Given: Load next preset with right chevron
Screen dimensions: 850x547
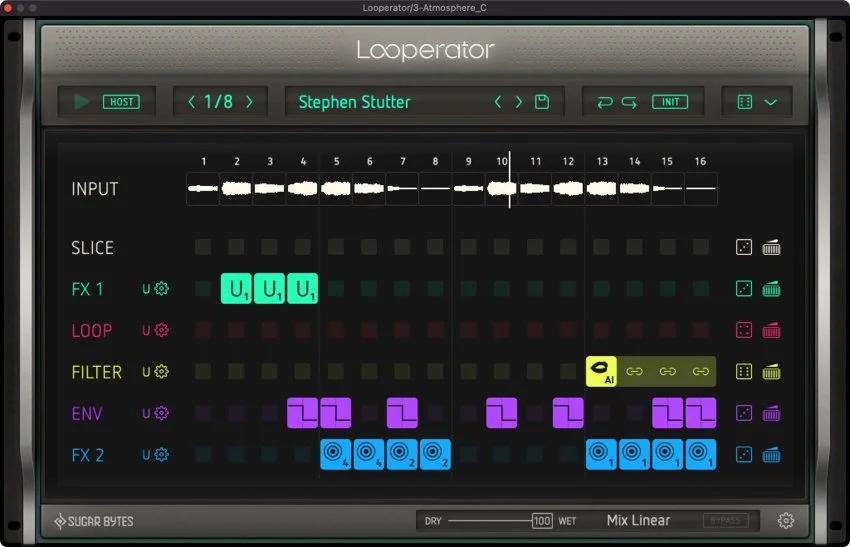Looking at the screenshot, I should (x=519, y=102).
